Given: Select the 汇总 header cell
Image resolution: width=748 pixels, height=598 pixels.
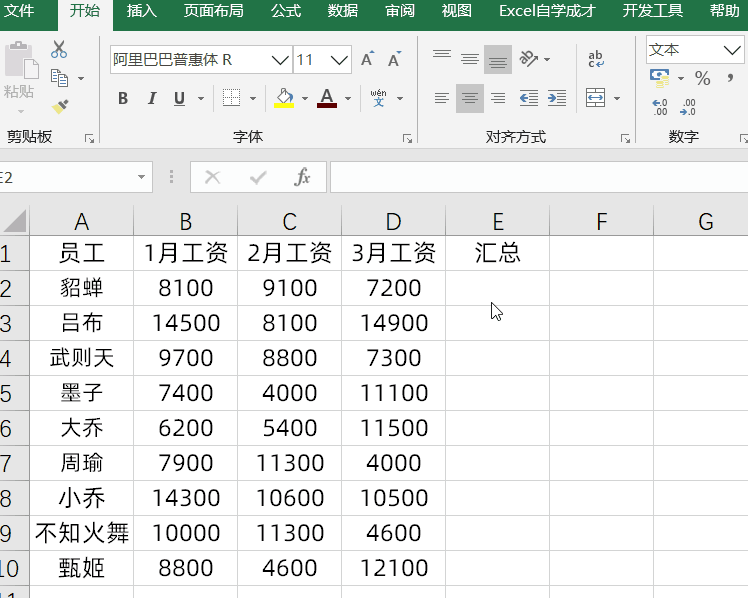Looking at the screenshot, I should (x=498, y=253).
